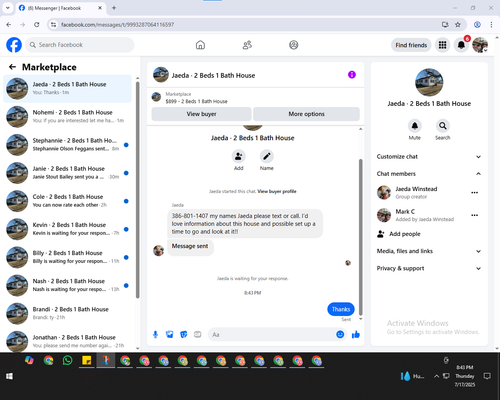Image resolution: width=500 pixels, height=400 pixels.
Task: Open Sticky Notes from the taskbar
Action: coord(87,360)
